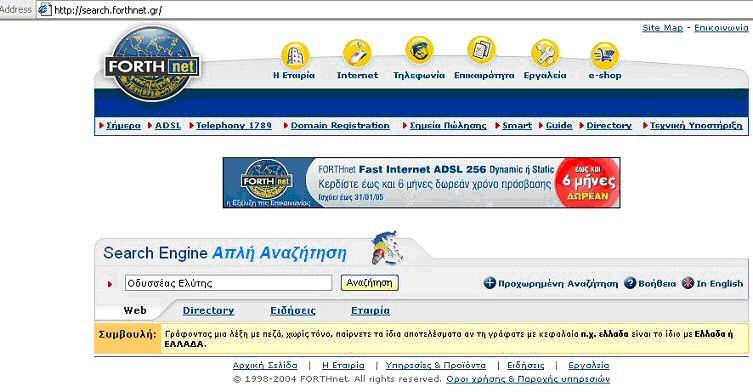Image resolution: width=753 pixels, height=392 pixels.
Task: Click the e-shop label in header
Action: [x=605, y=75]
